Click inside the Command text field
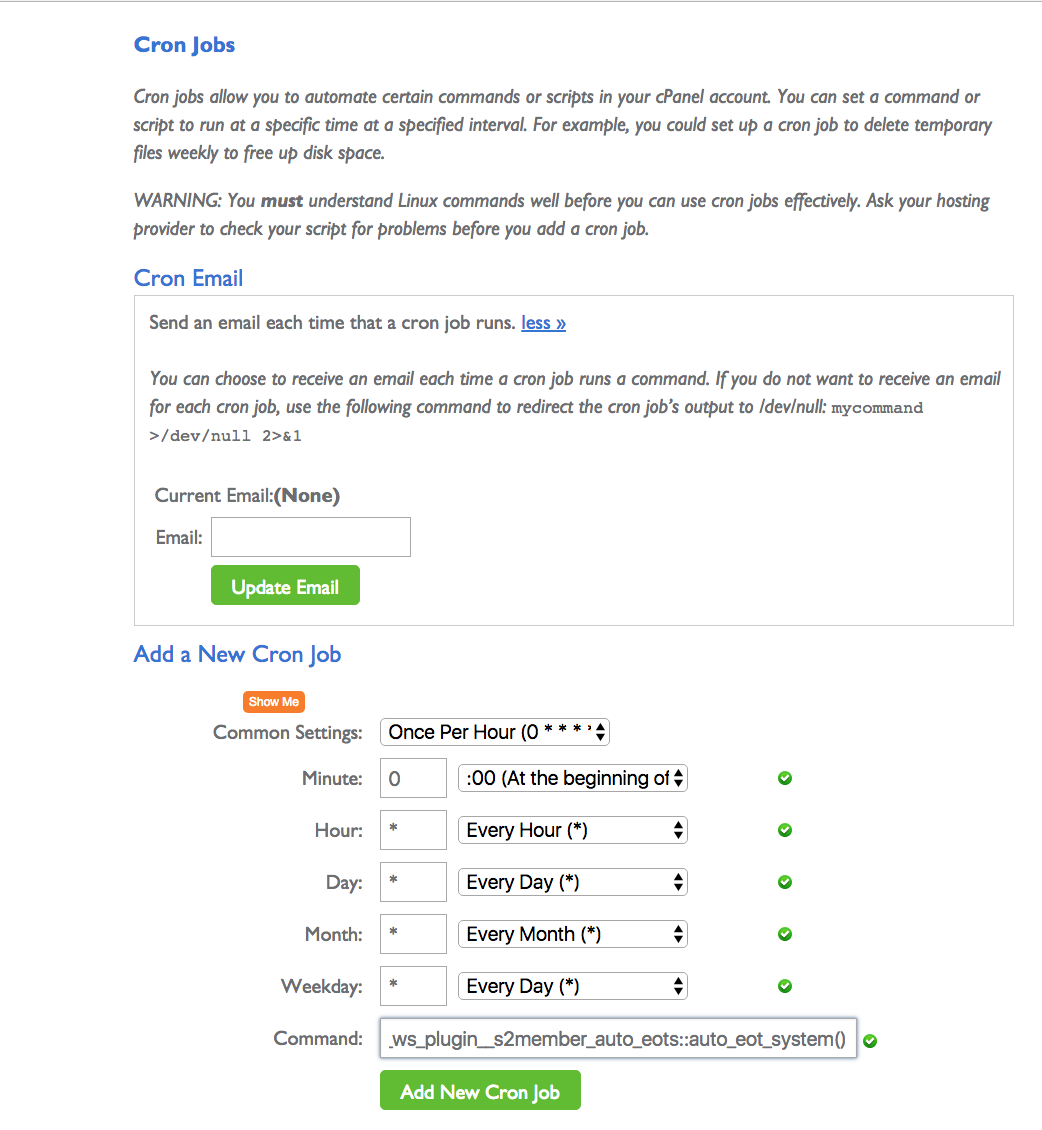Viewport: 1042px width, 1130px height. (618, 1038)
